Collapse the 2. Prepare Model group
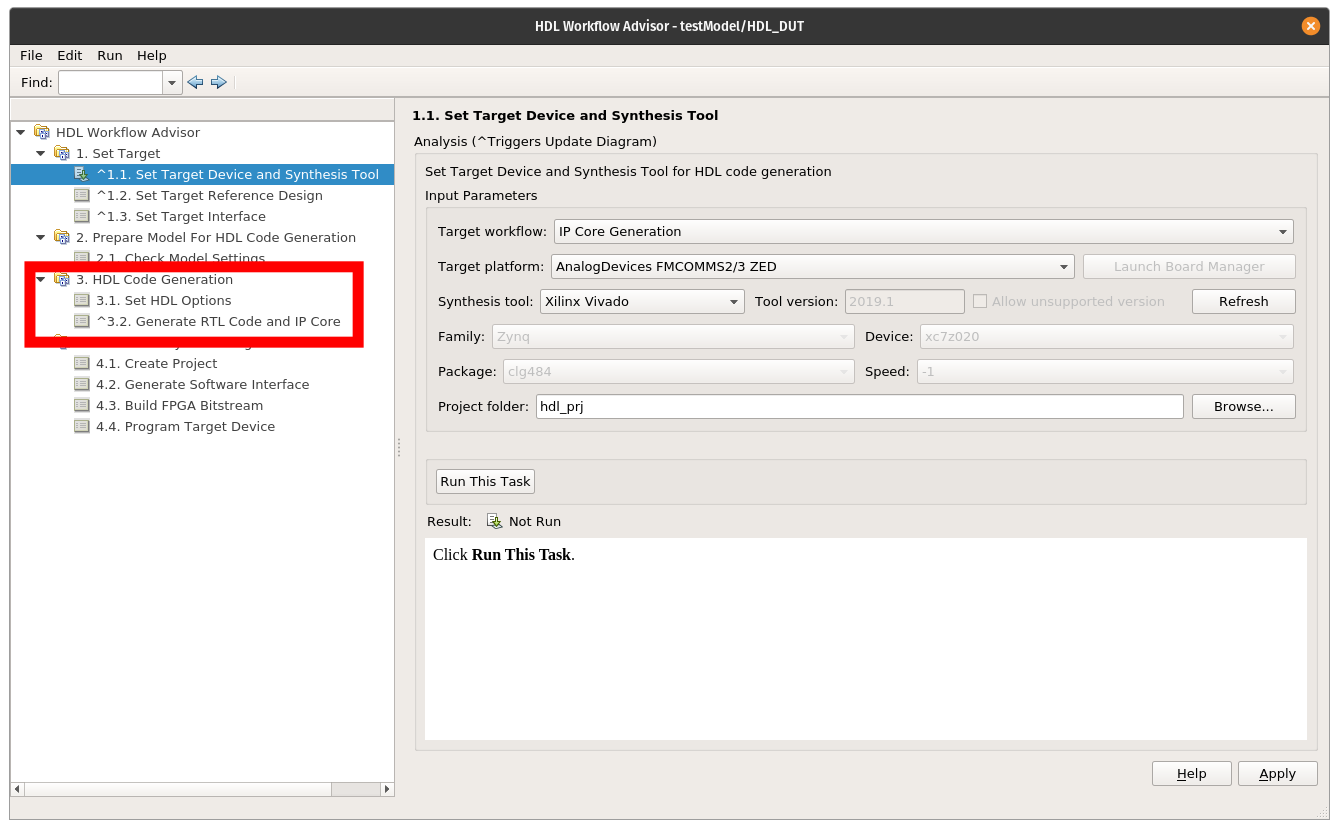The width and height of the screenshot is (1339, 829). (41, 237)
